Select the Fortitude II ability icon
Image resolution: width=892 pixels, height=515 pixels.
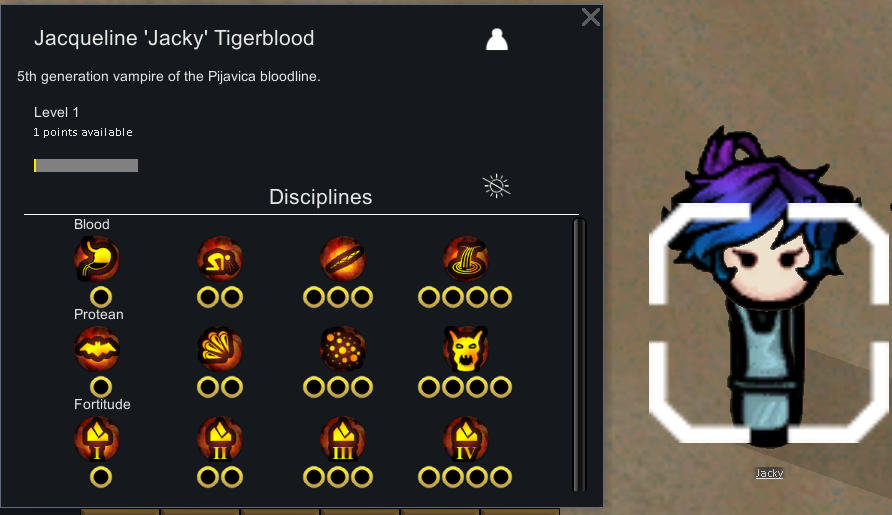click(x=220, y=439)
